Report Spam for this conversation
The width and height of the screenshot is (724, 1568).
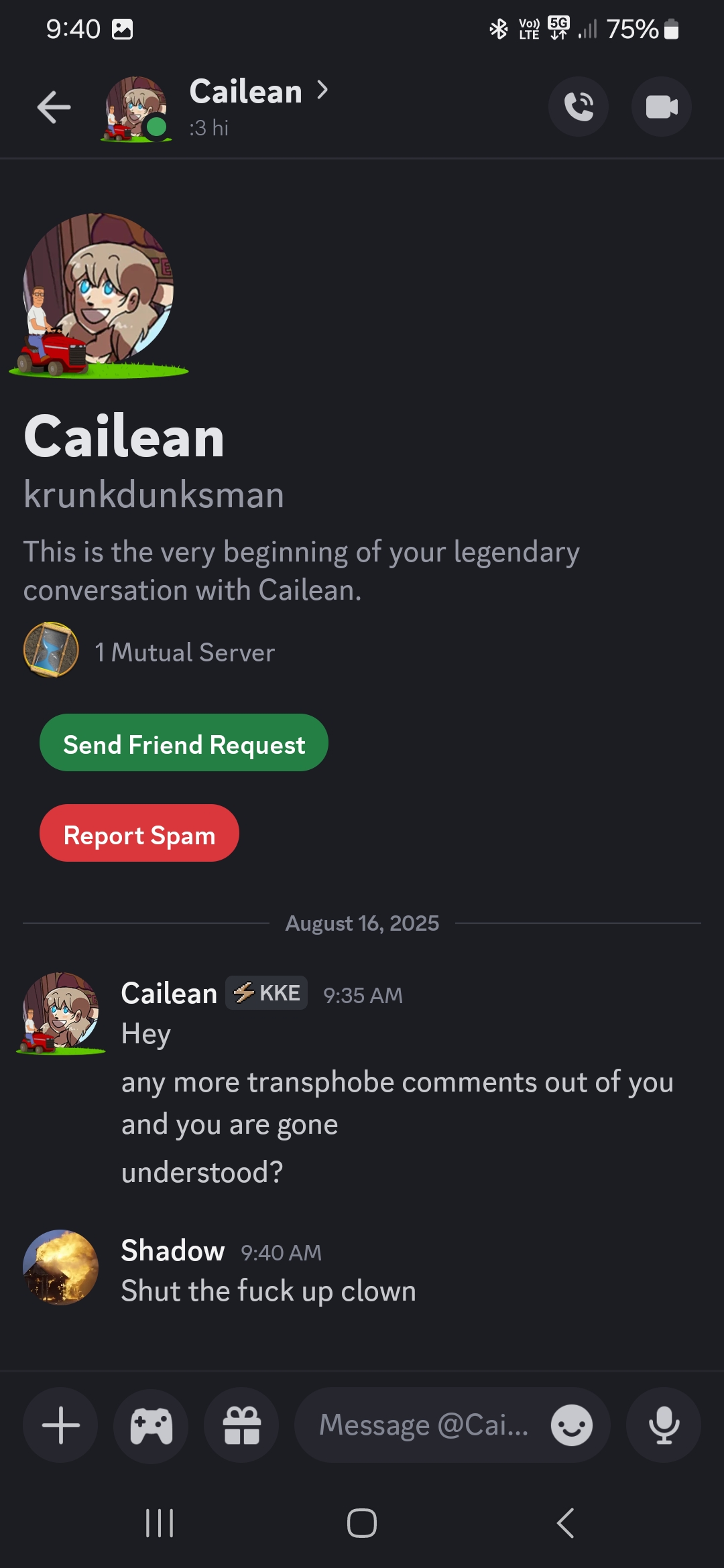click(x=139, y=833)
